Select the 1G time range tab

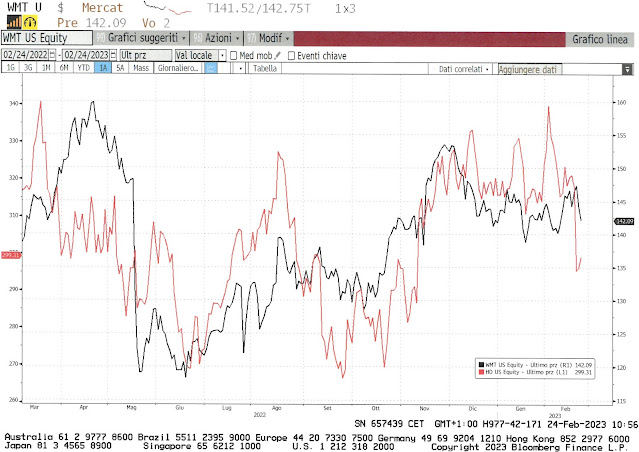11,68
